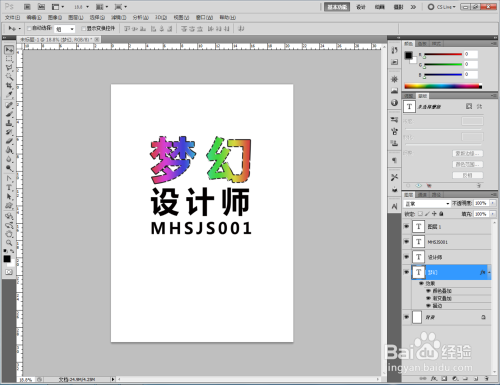
Task: Open the Color panel options menu
Action: (493, 44)
